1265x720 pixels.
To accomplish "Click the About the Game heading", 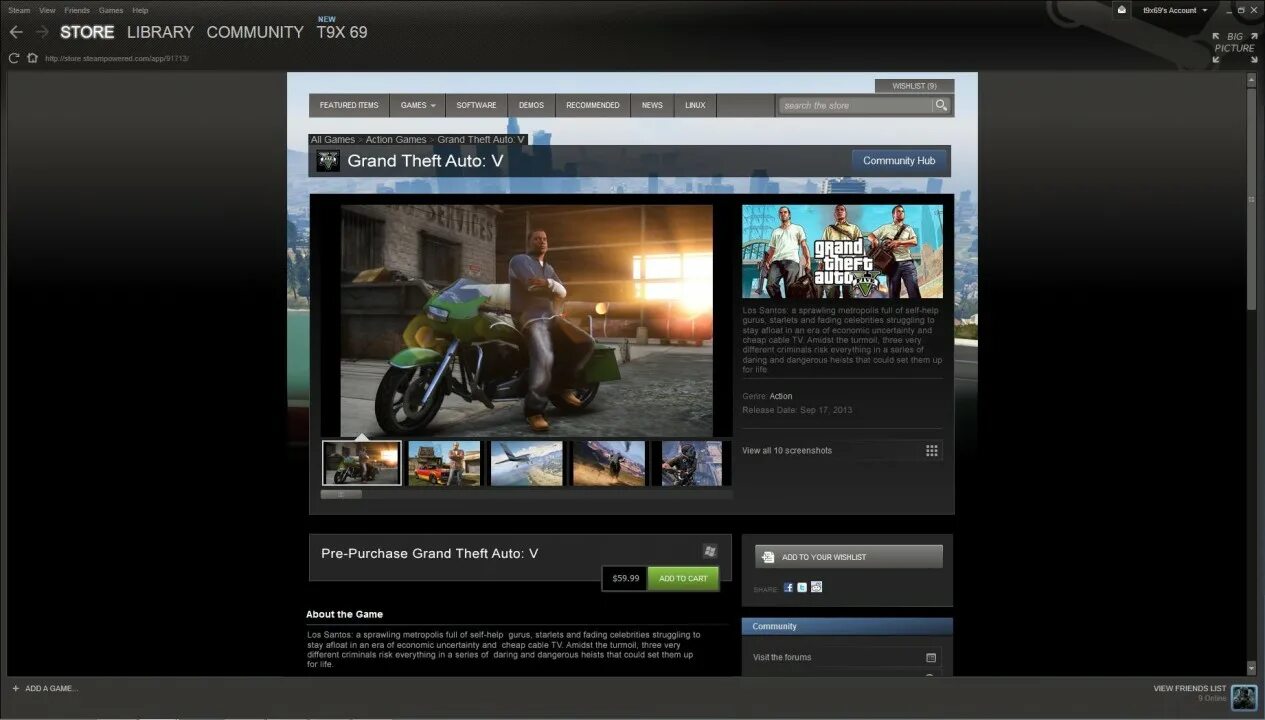I will pos(344,614).
